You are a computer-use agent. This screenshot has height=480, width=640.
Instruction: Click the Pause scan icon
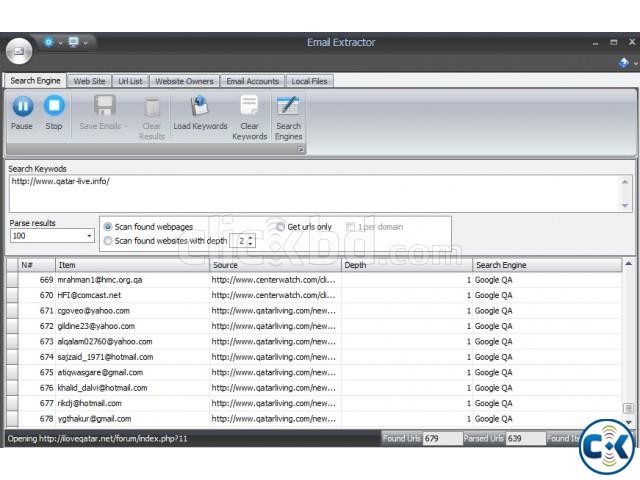(x=22, y=106)
